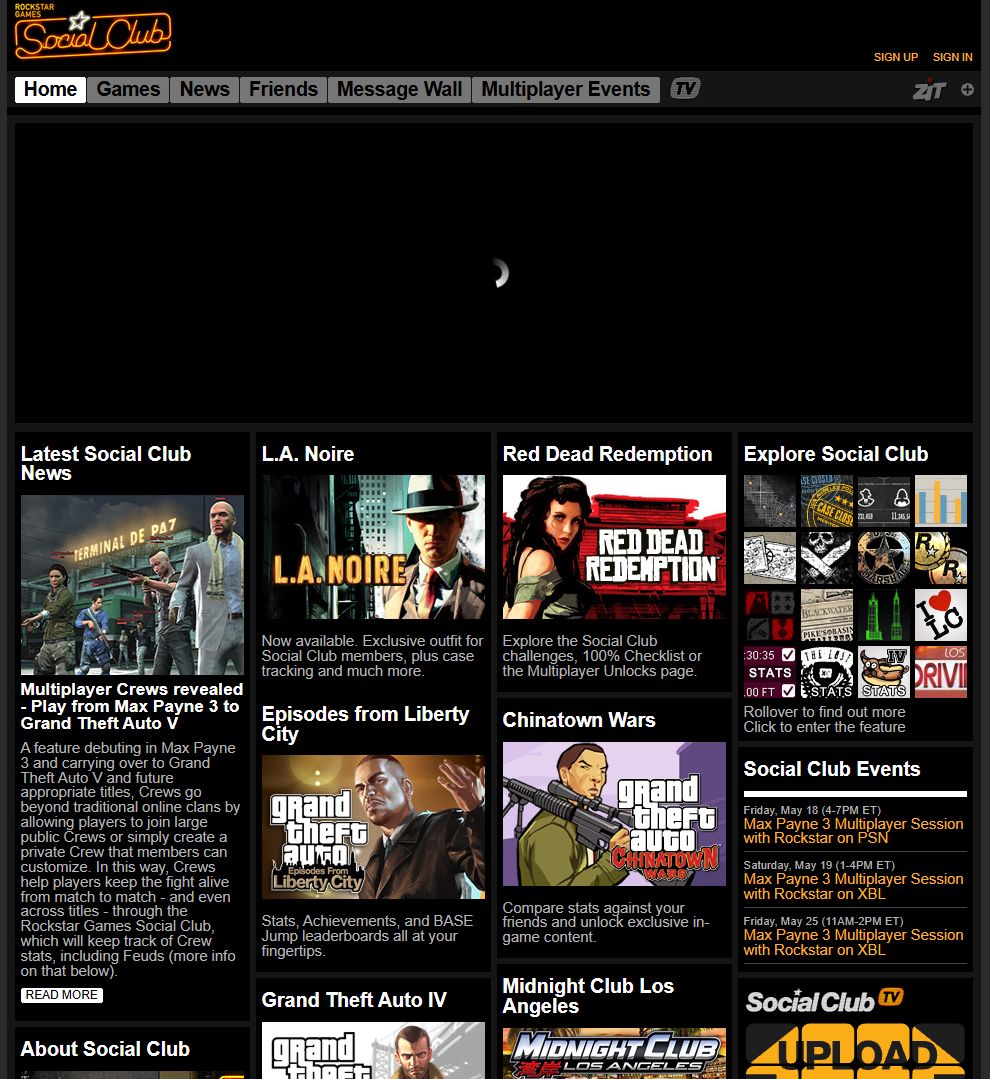This screenshot has height=1079, width=990.
Task: Open the Friday May 25 XBL session link
Action: click(853, 942)
